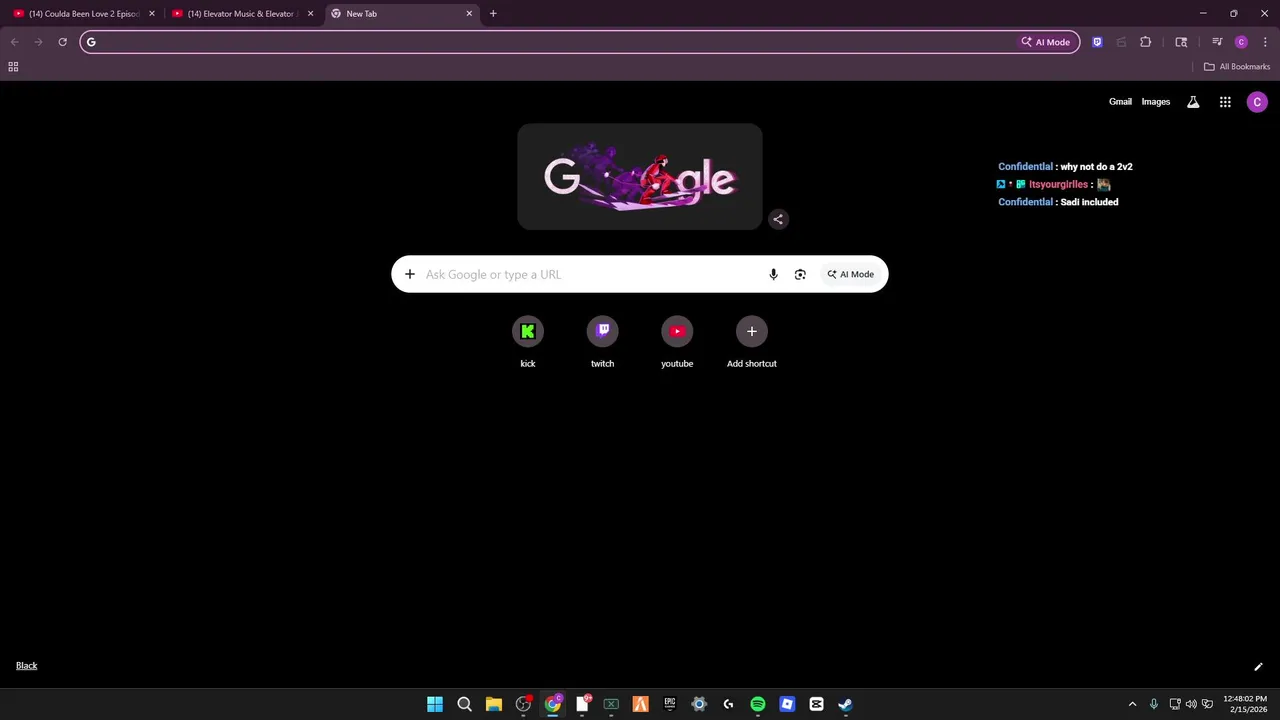Show hidden system tray icons

point(1132,704)
